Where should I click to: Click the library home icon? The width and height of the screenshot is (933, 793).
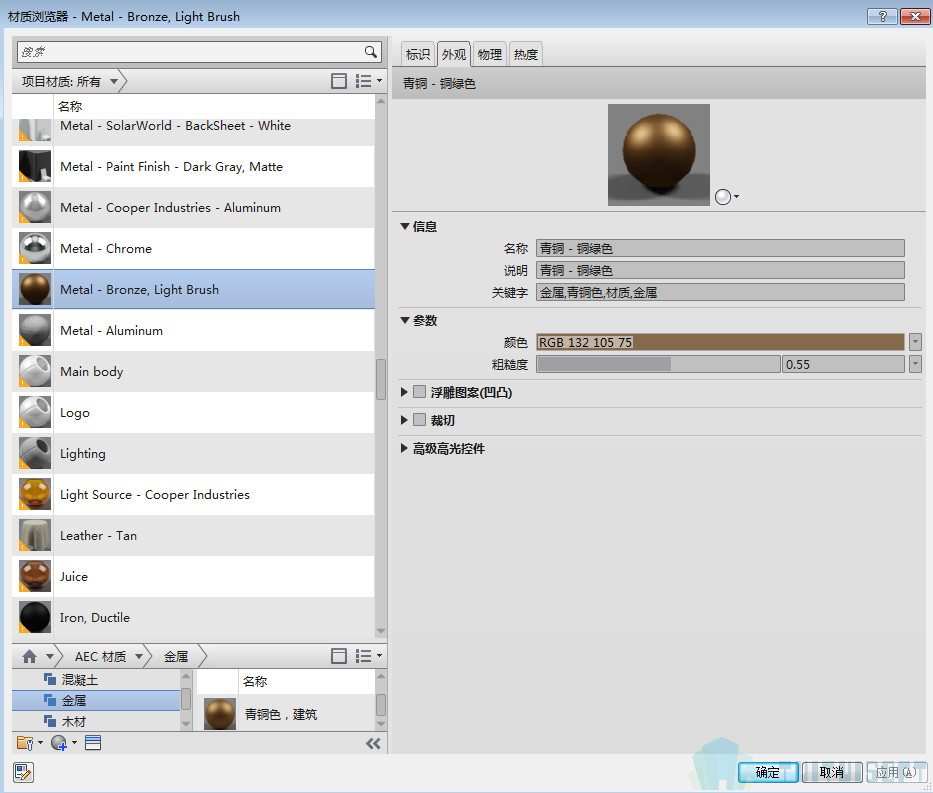point(29,656)
